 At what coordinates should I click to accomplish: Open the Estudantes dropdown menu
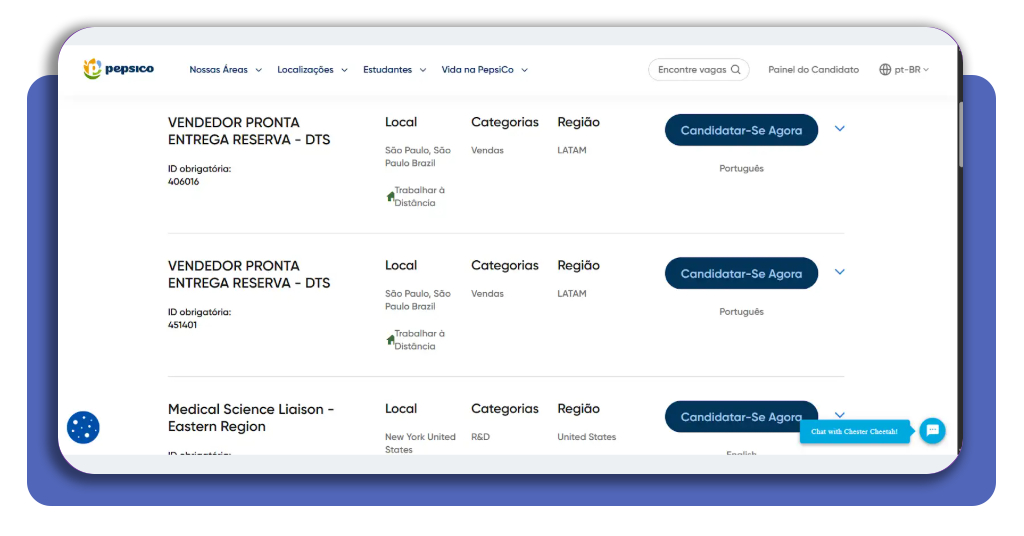coord(394,70)
